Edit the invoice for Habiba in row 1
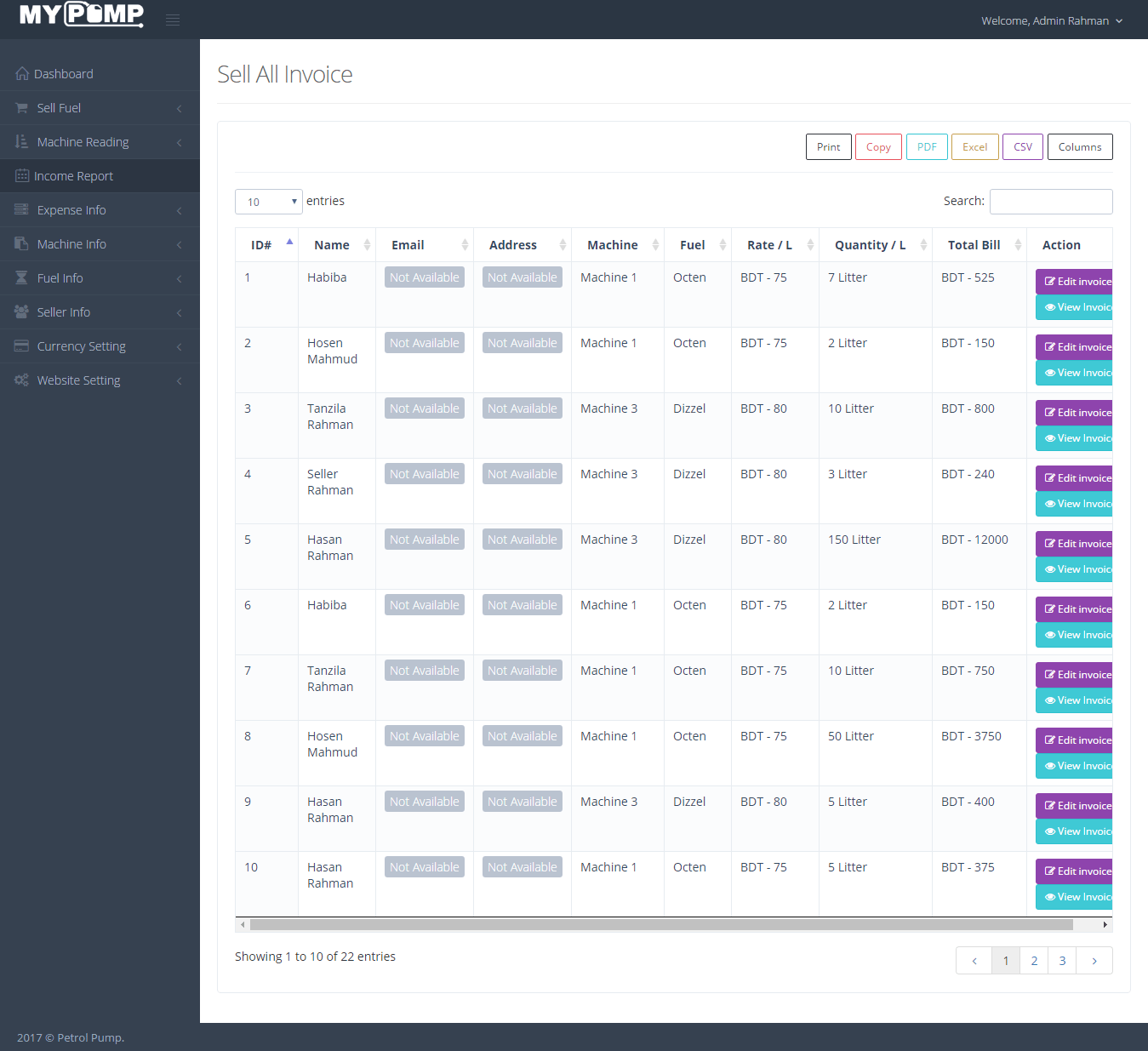Image resolution: width=1148 pixels, height=1051 pixels. pos(1077,281)
